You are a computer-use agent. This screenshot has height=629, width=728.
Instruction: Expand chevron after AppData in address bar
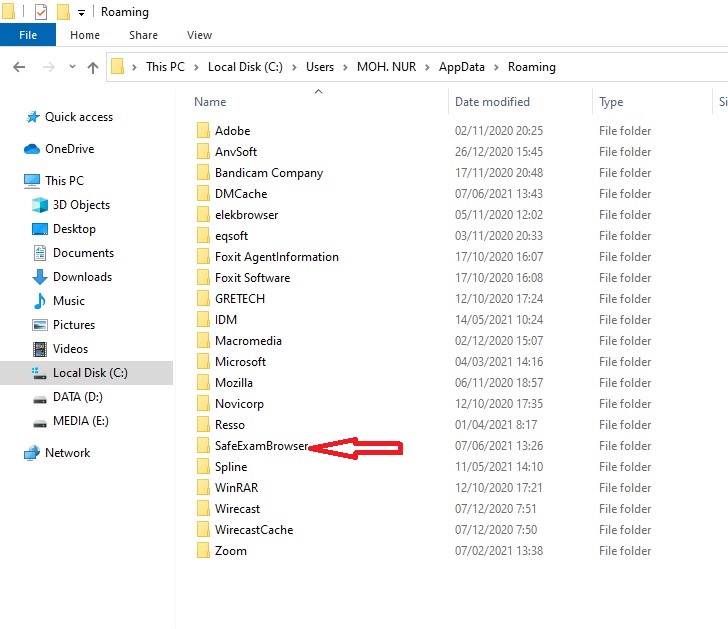coord(496,67)
